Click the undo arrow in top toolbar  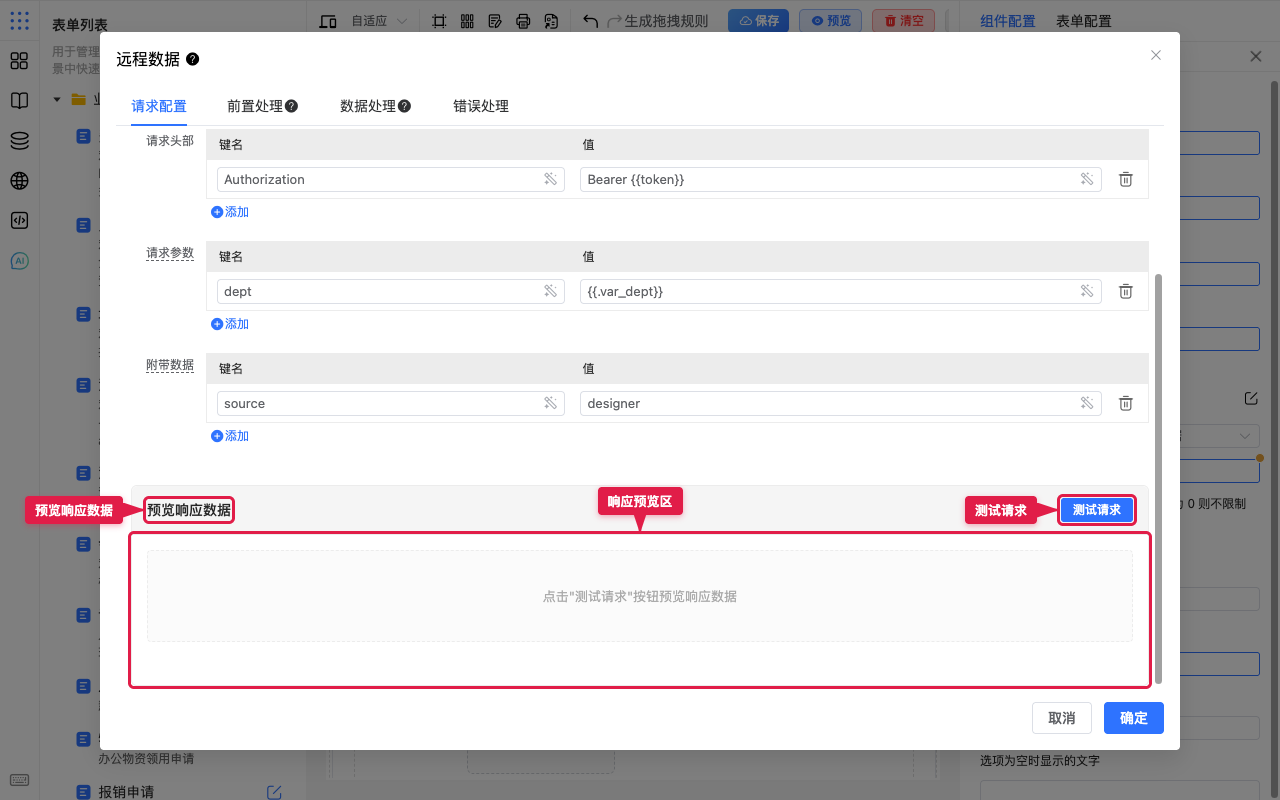click(591, 21)
